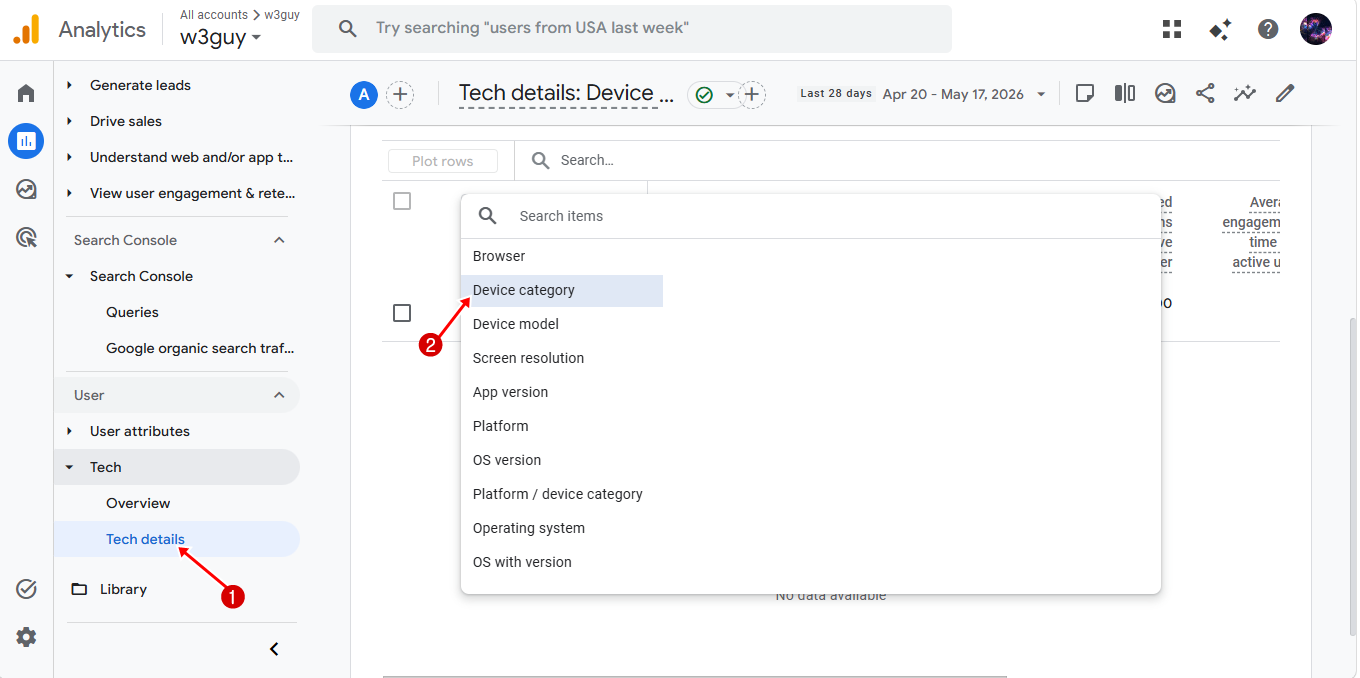
Task: Check the first table row checkbox
Action: click(402, 313)
